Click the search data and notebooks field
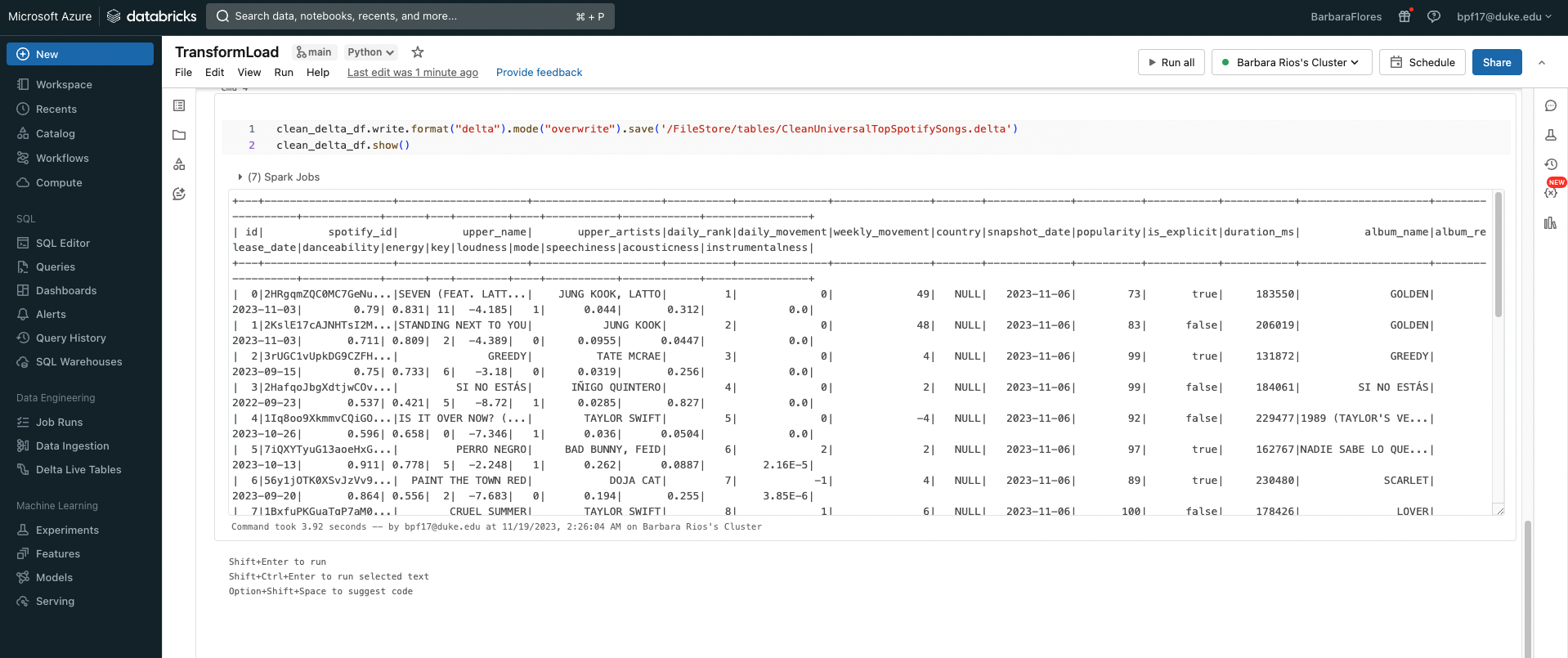Screen dimensions: 1568x658 pyautogui.click(x=410, y=16)
